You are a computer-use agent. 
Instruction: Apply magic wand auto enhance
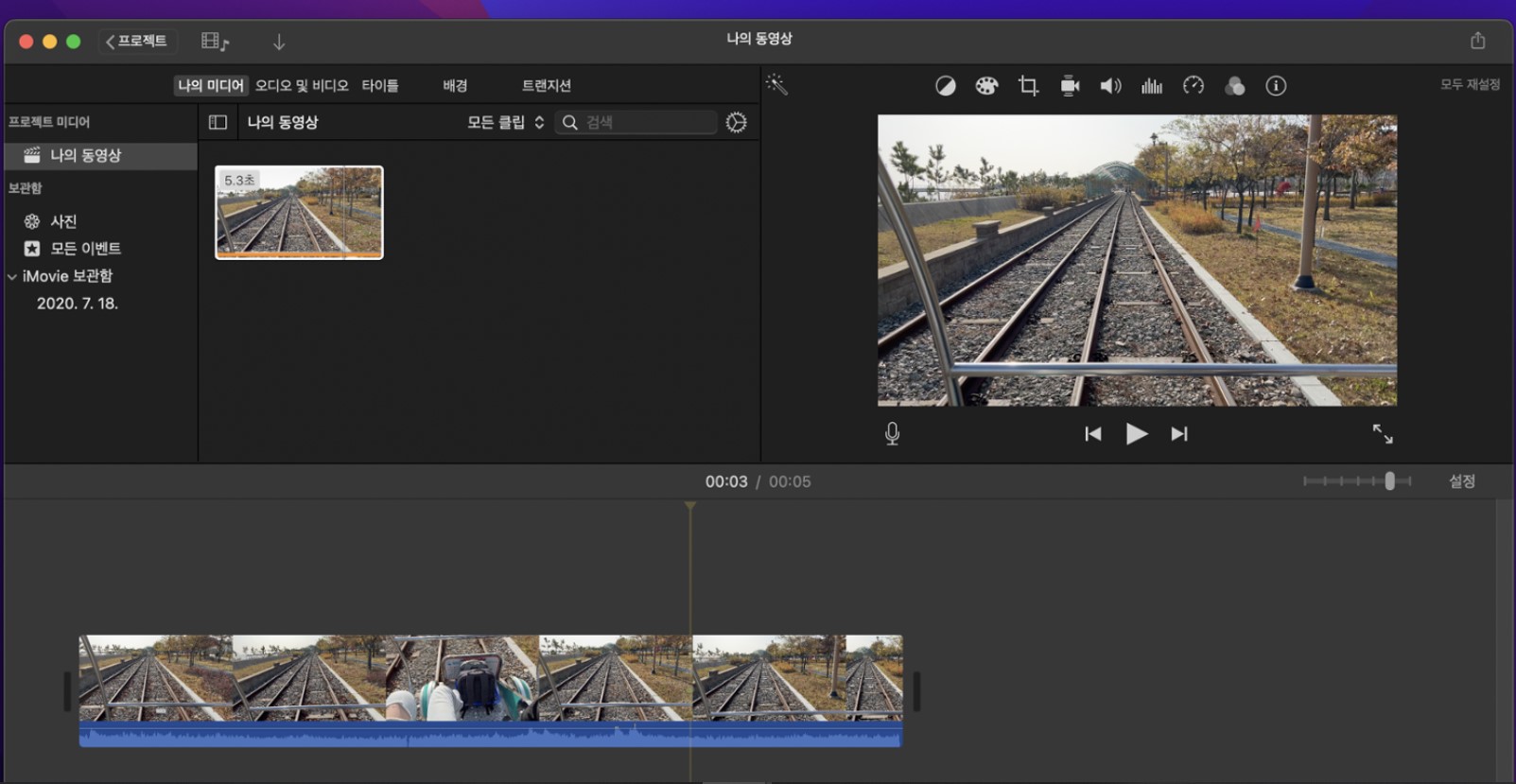[776, 85]
